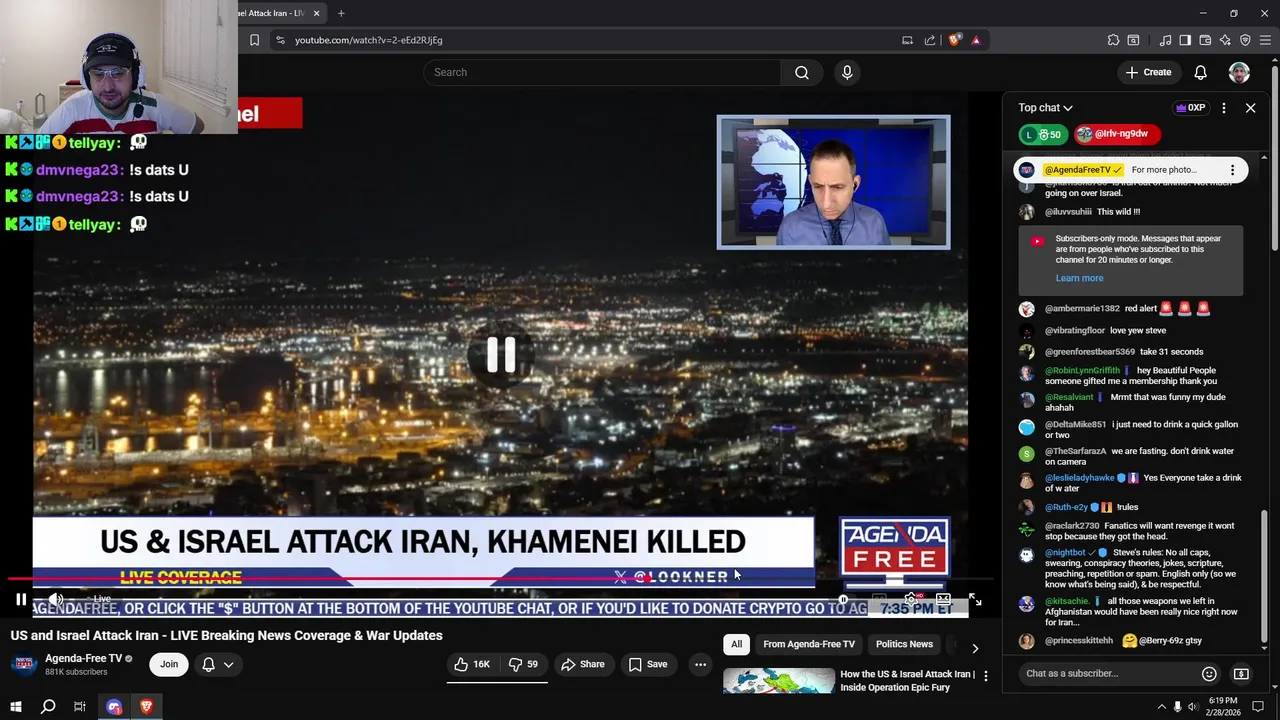Open Windows taskbar search
This screenshot has height=720, width=1280.
pyautogui.click(x=47, y=707)
